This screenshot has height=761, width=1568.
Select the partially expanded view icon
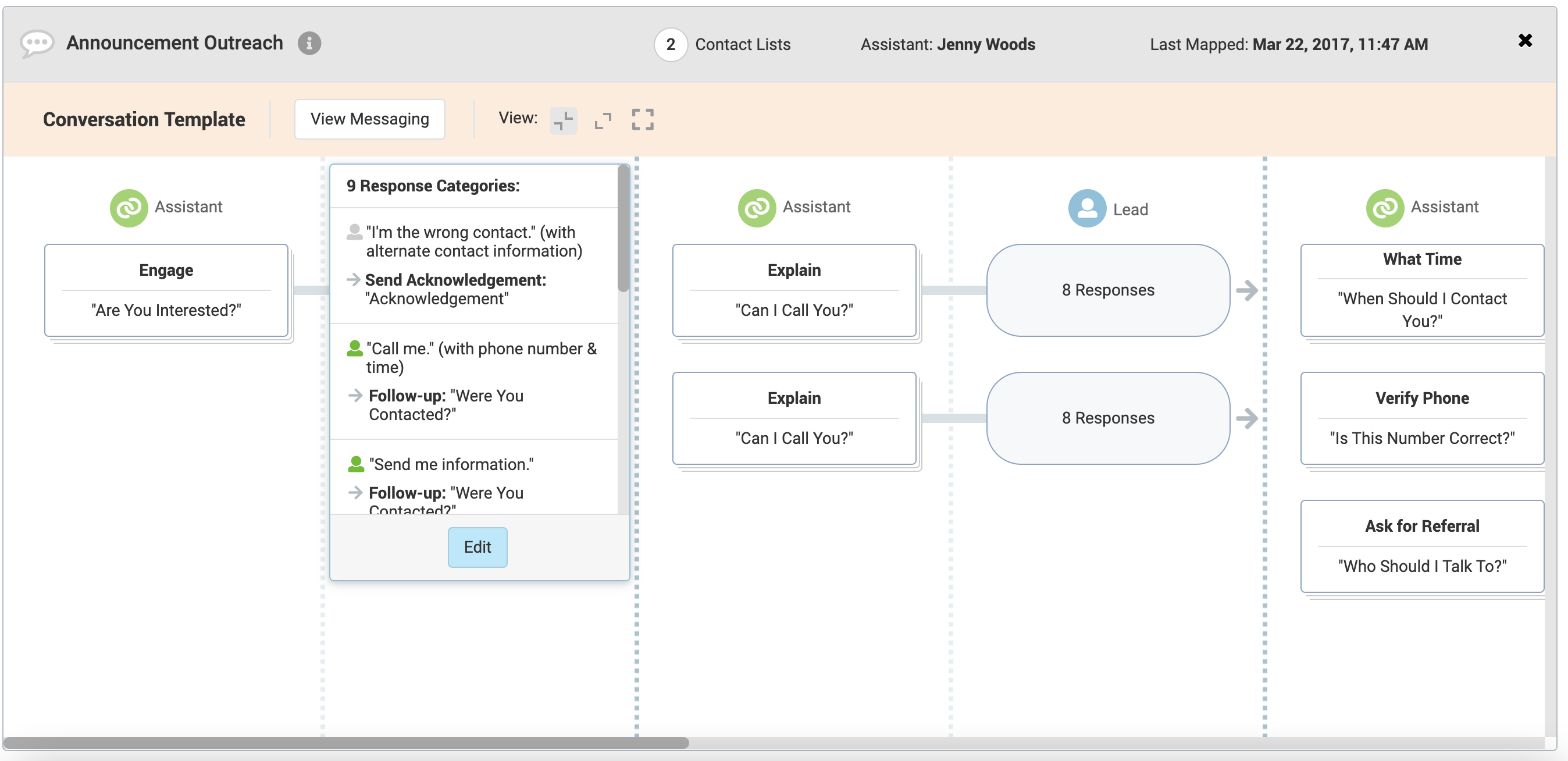point(603,120)
